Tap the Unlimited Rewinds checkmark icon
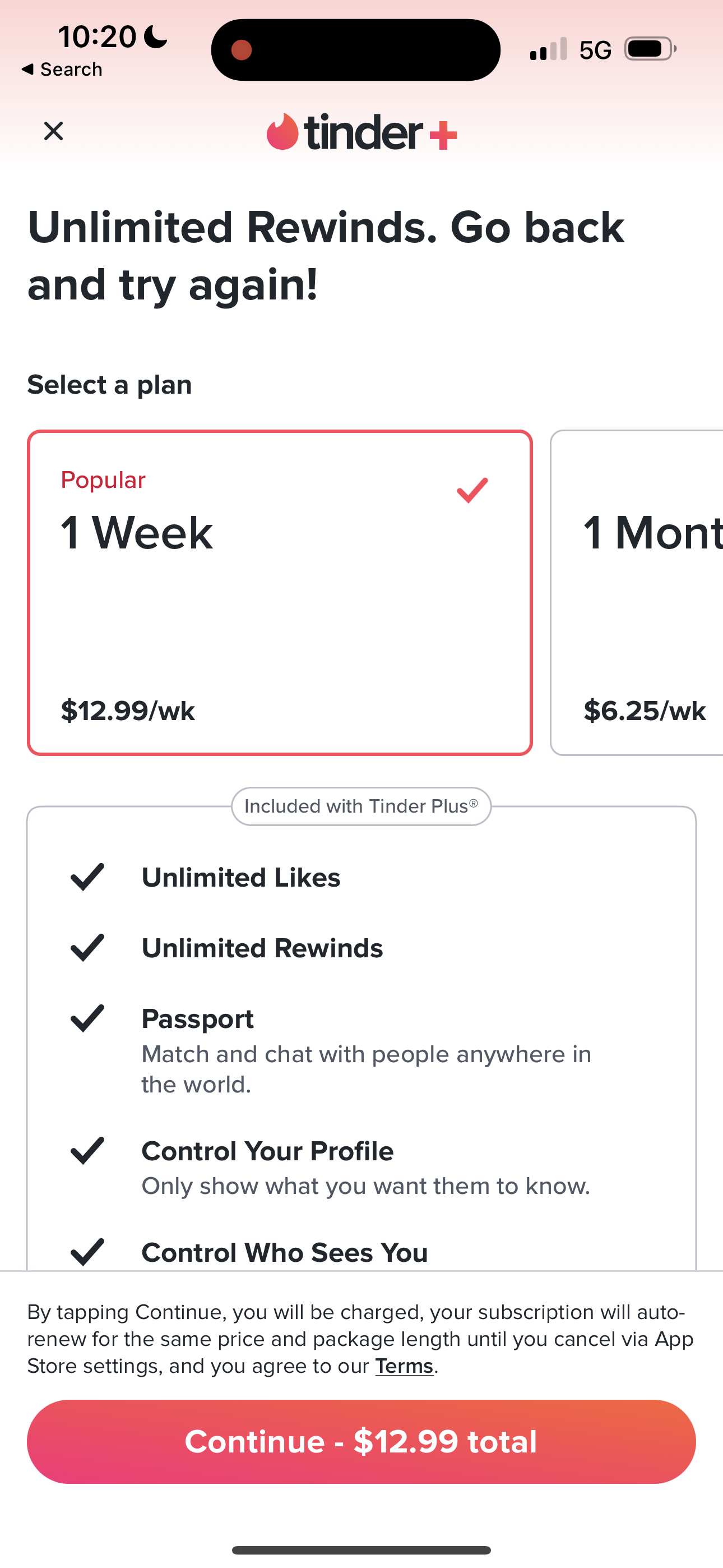 tap(87, 948)
